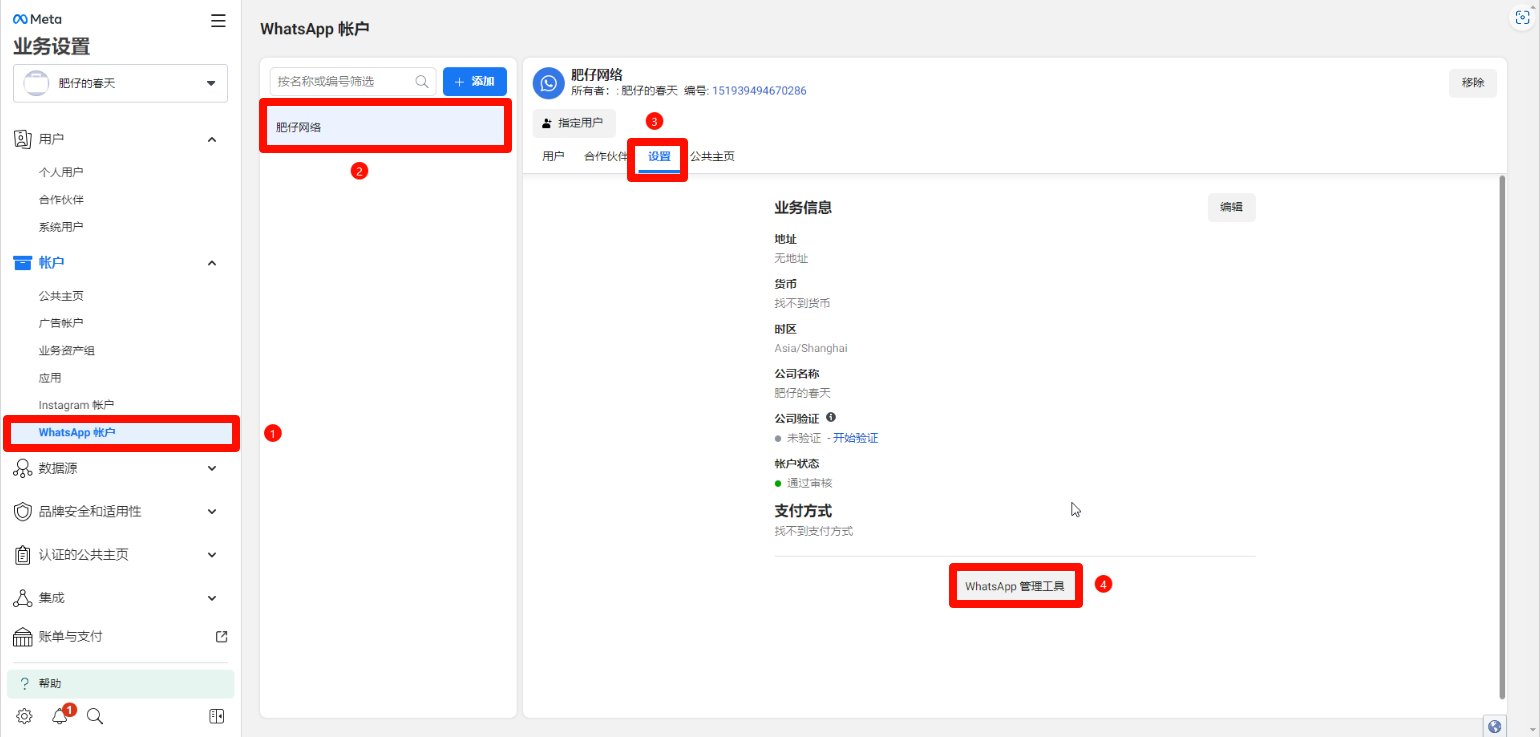Screen dimensions: 1540x737
Task: Open Instagram 帐户 in the sidebar
Action: click(76, 405)
